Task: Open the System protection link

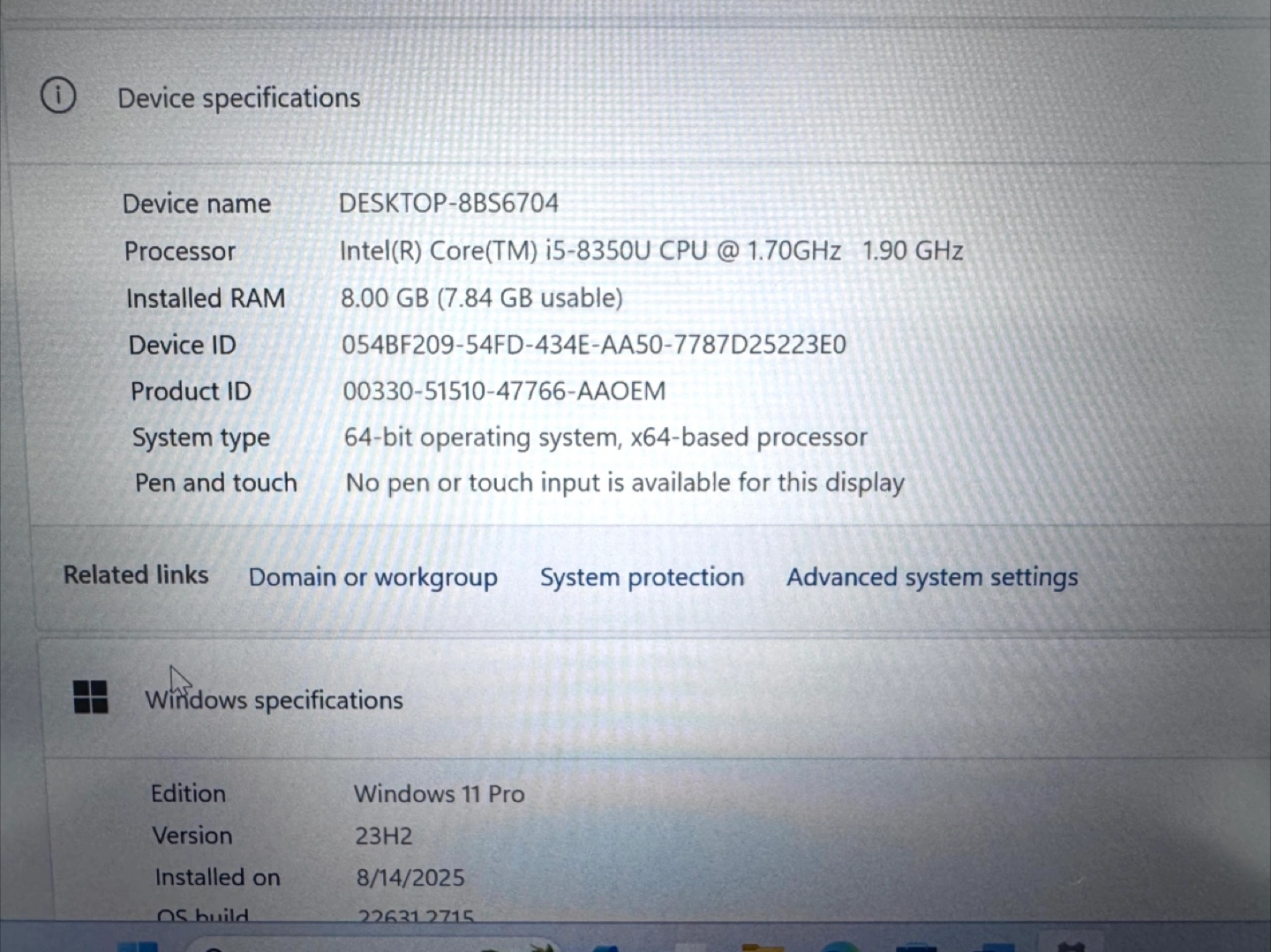Action: pos(642,577)
